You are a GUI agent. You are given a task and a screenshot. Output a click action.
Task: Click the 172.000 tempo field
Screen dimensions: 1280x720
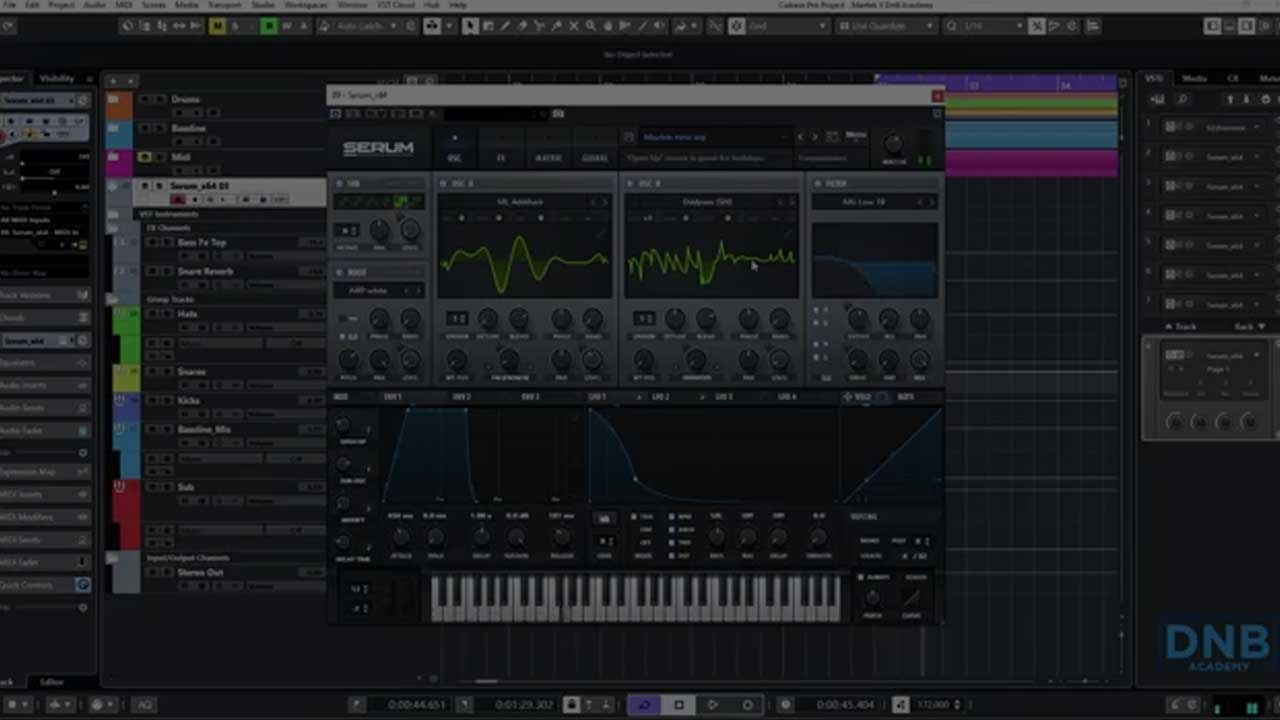pos(936,705)
